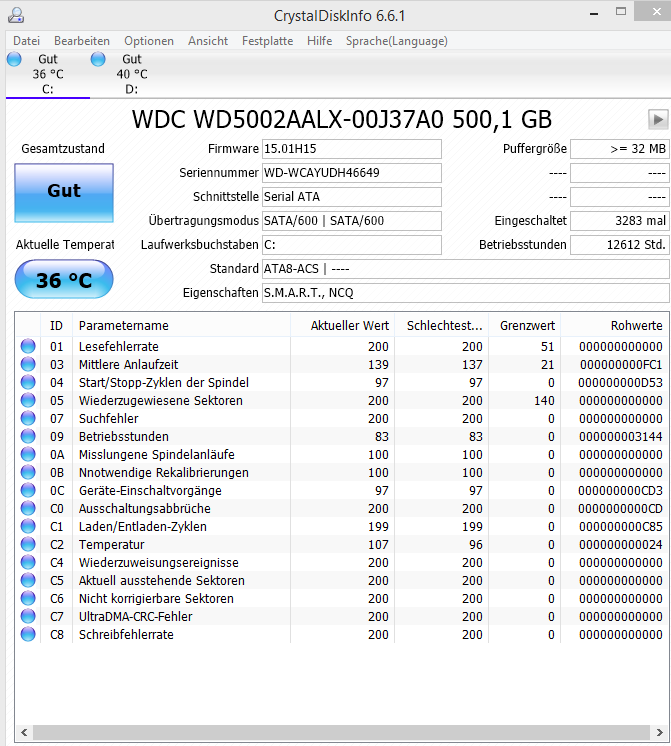Open the Datei menu
This screenshot has height=746, width=671.
click(26, 41)
